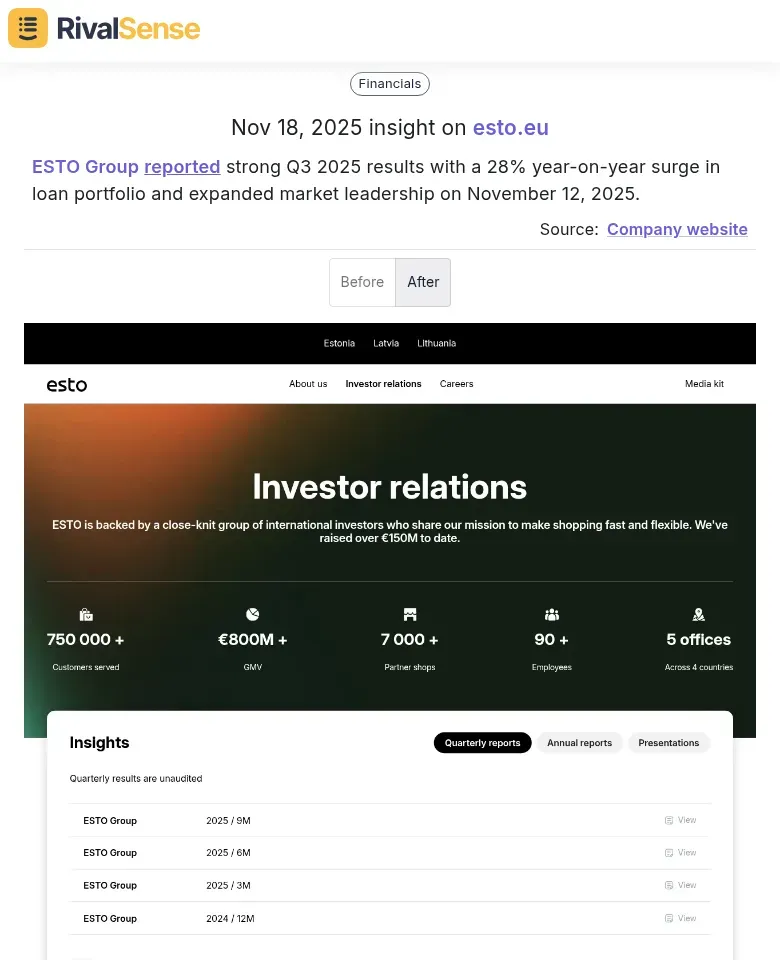780x960 pixels.
Task: Open the reported hyperlink in the summary
Action: point(182,167)
